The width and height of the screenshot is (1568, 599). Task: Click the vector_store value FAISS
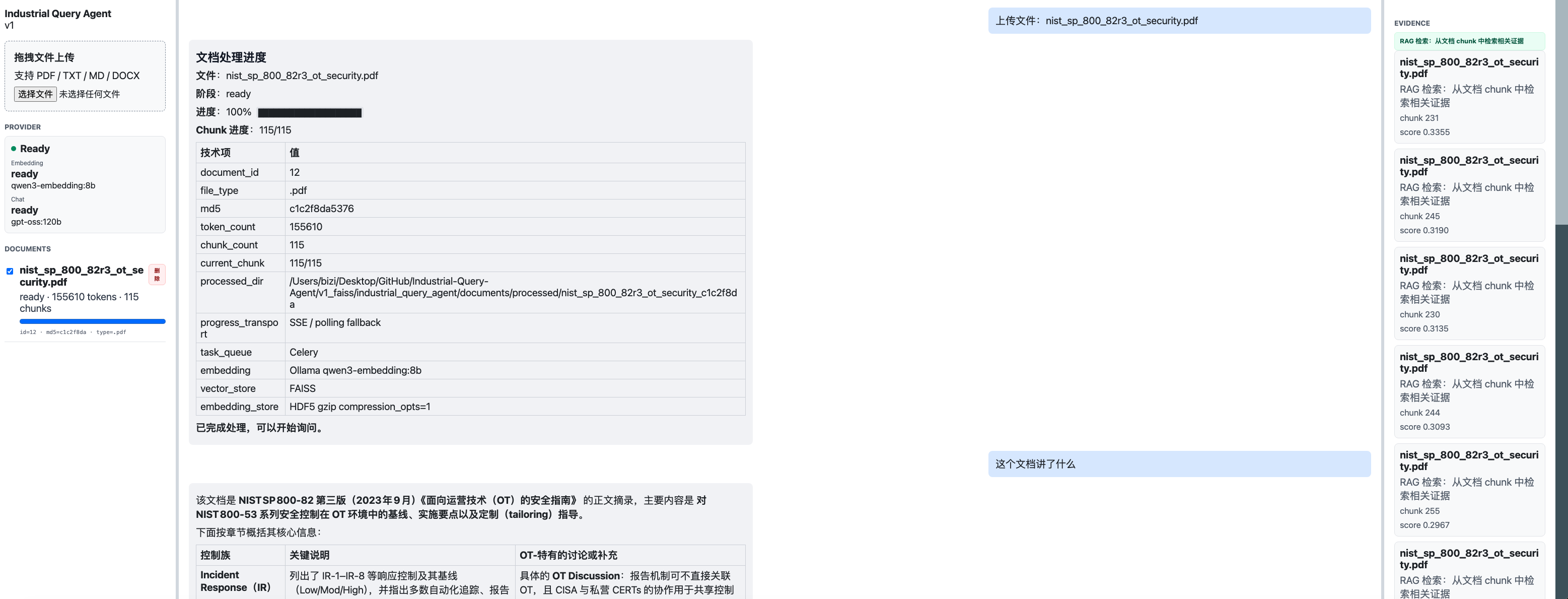click(x=303, y=388)
